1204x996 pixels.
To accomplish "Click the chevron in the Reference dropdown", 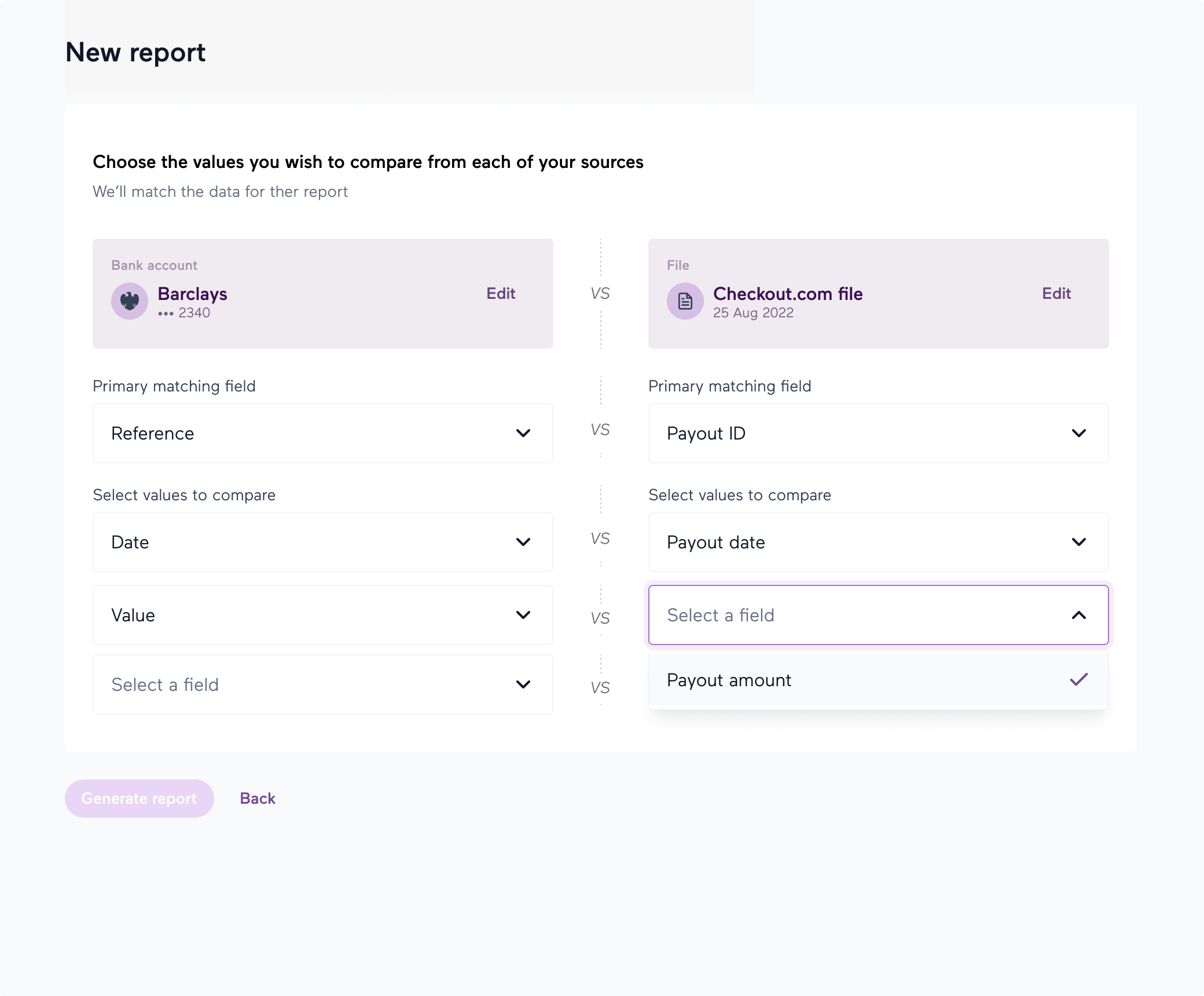I will point(523,433).
